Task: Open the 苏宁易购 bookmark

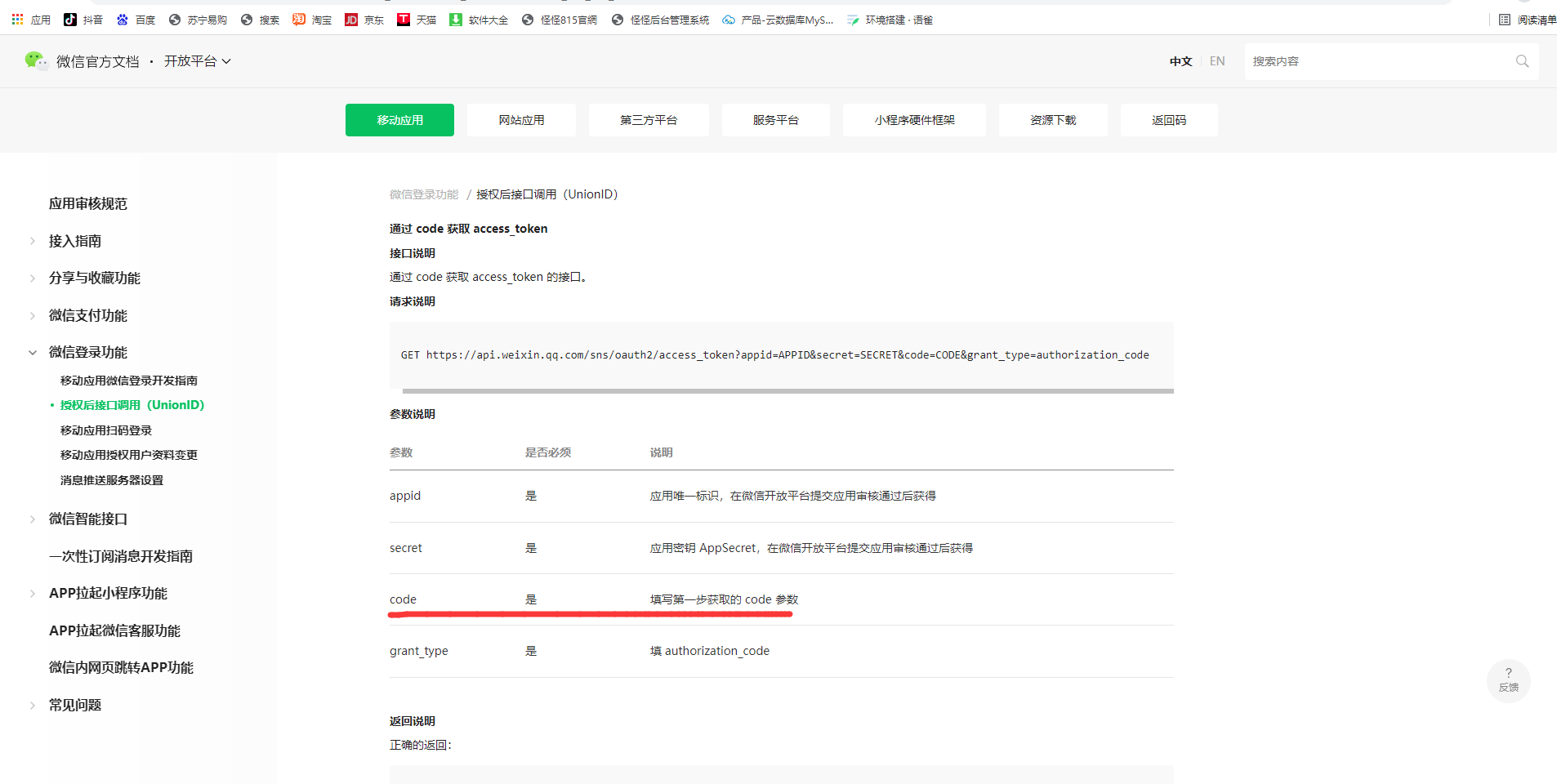Action: point(198,20)
